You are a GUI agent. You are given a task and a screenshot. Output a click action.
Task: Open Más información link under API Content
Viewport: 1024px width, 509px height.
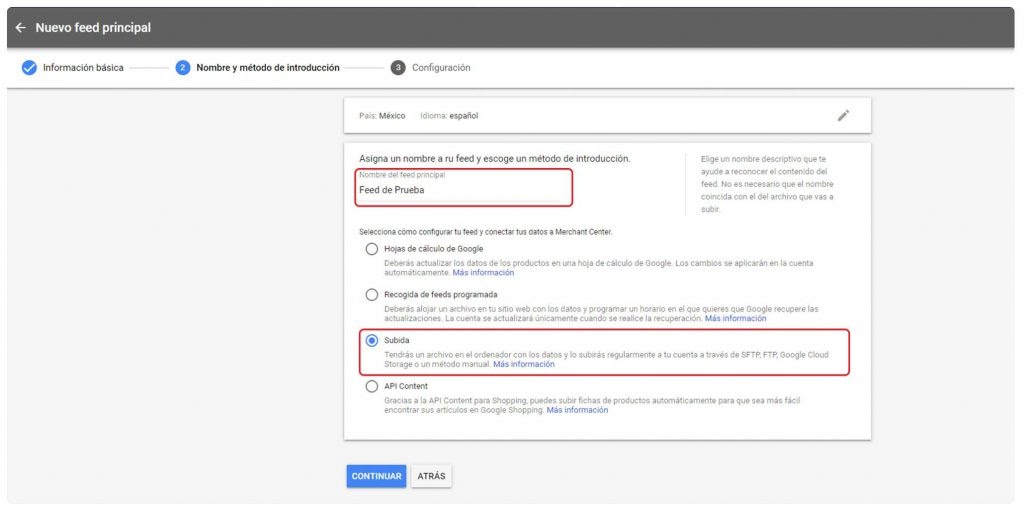577,410
